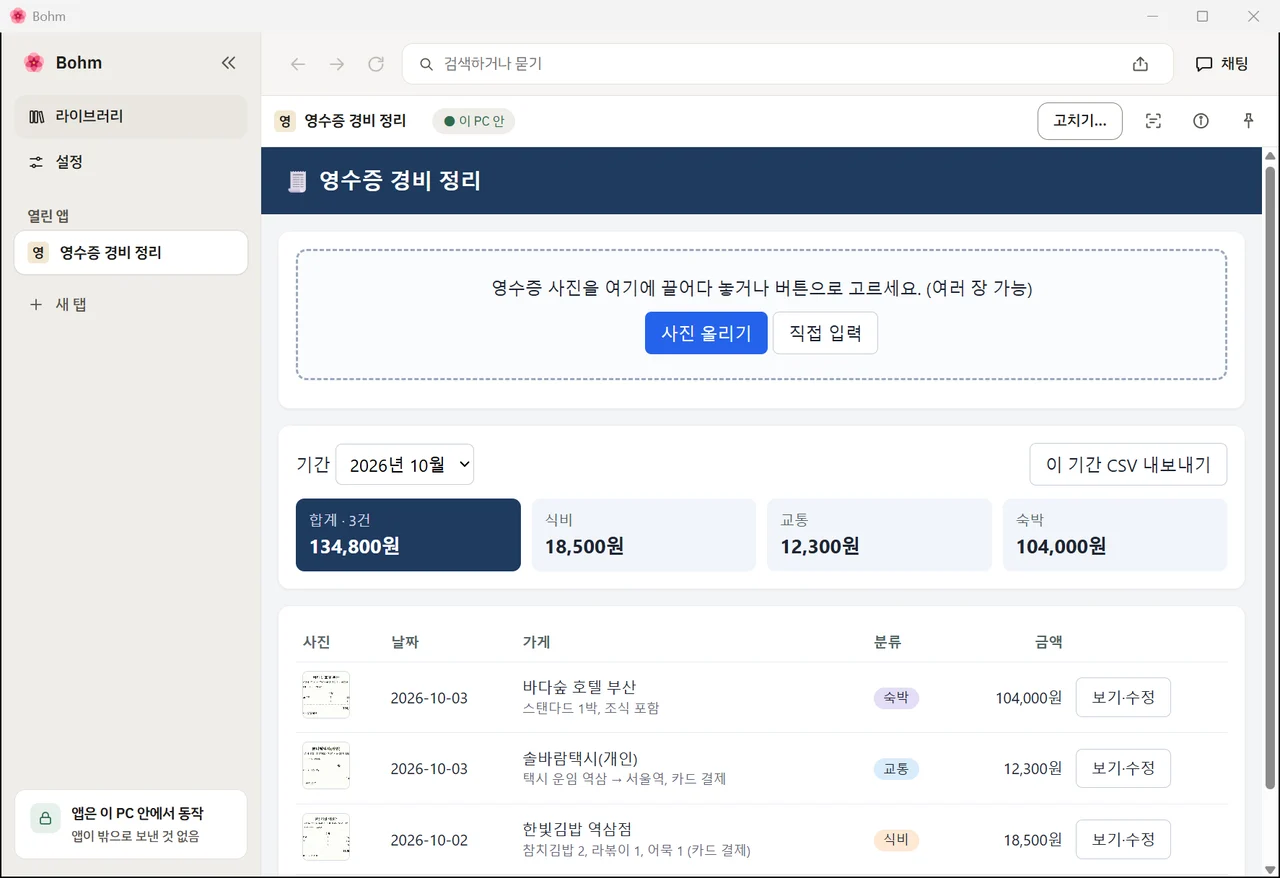Collapse the sidebar with the double chevron
Screen dimensions: 1280x878
(228, 63)
